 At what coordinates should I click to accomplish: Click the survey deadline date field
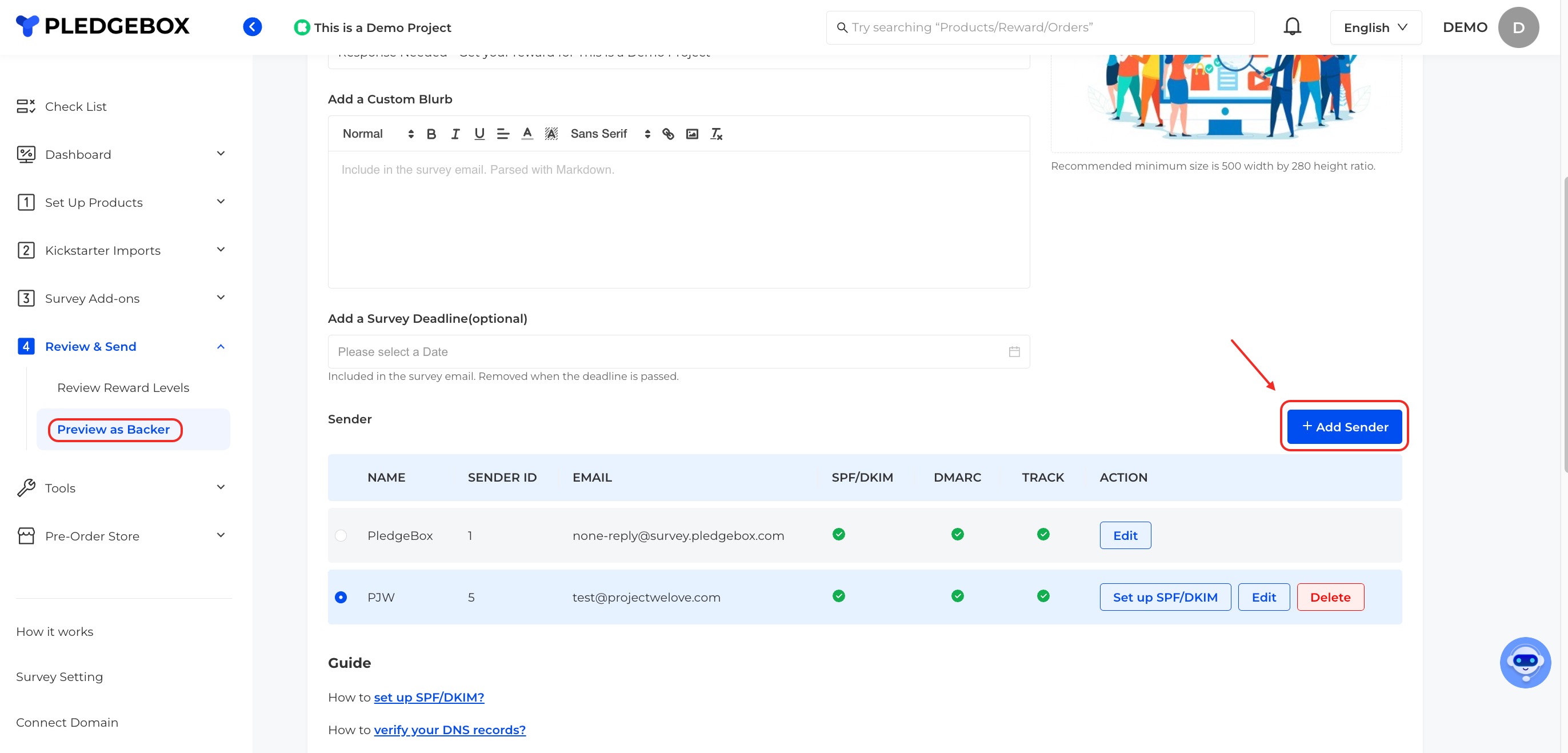point(678,352)
